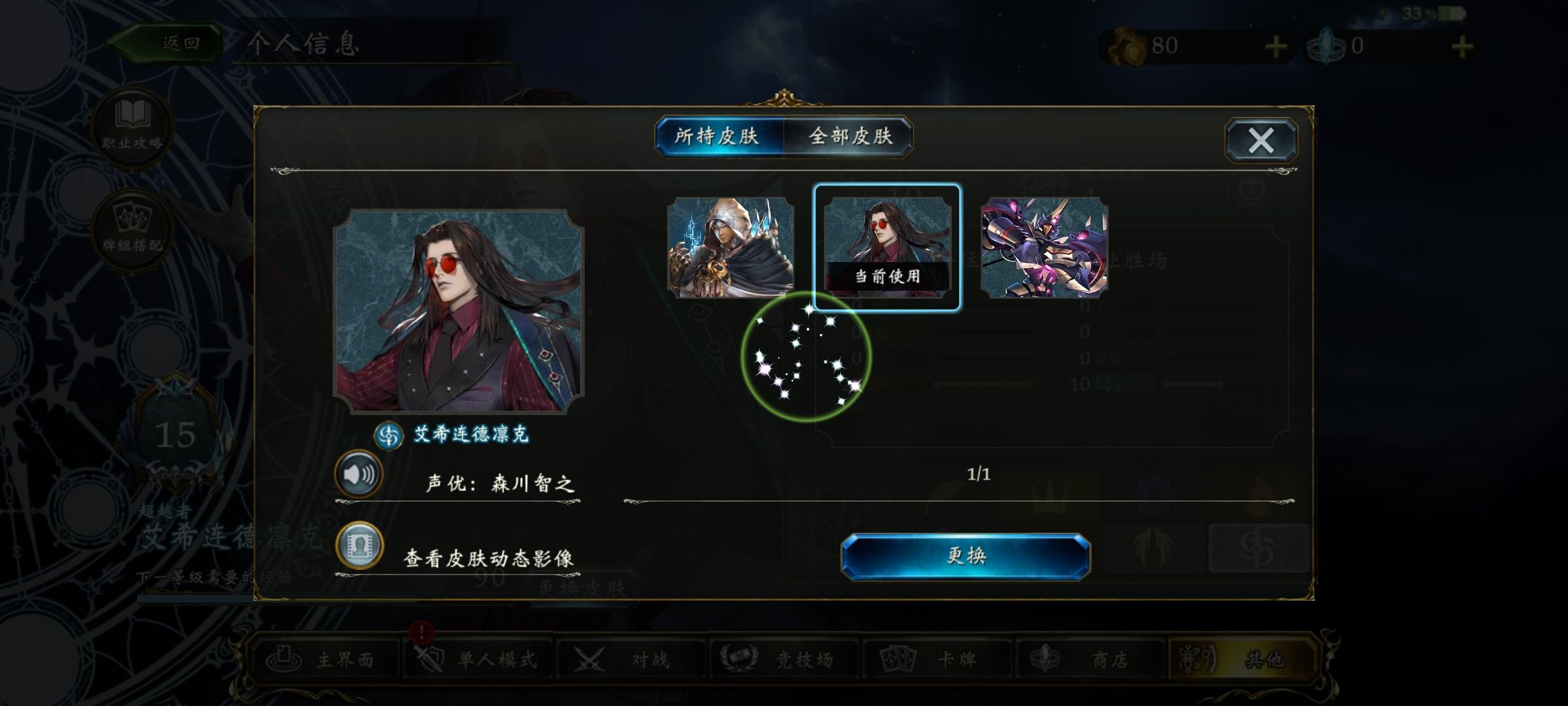
Task: View the large skin preview portrait
Action: point(459,312)
